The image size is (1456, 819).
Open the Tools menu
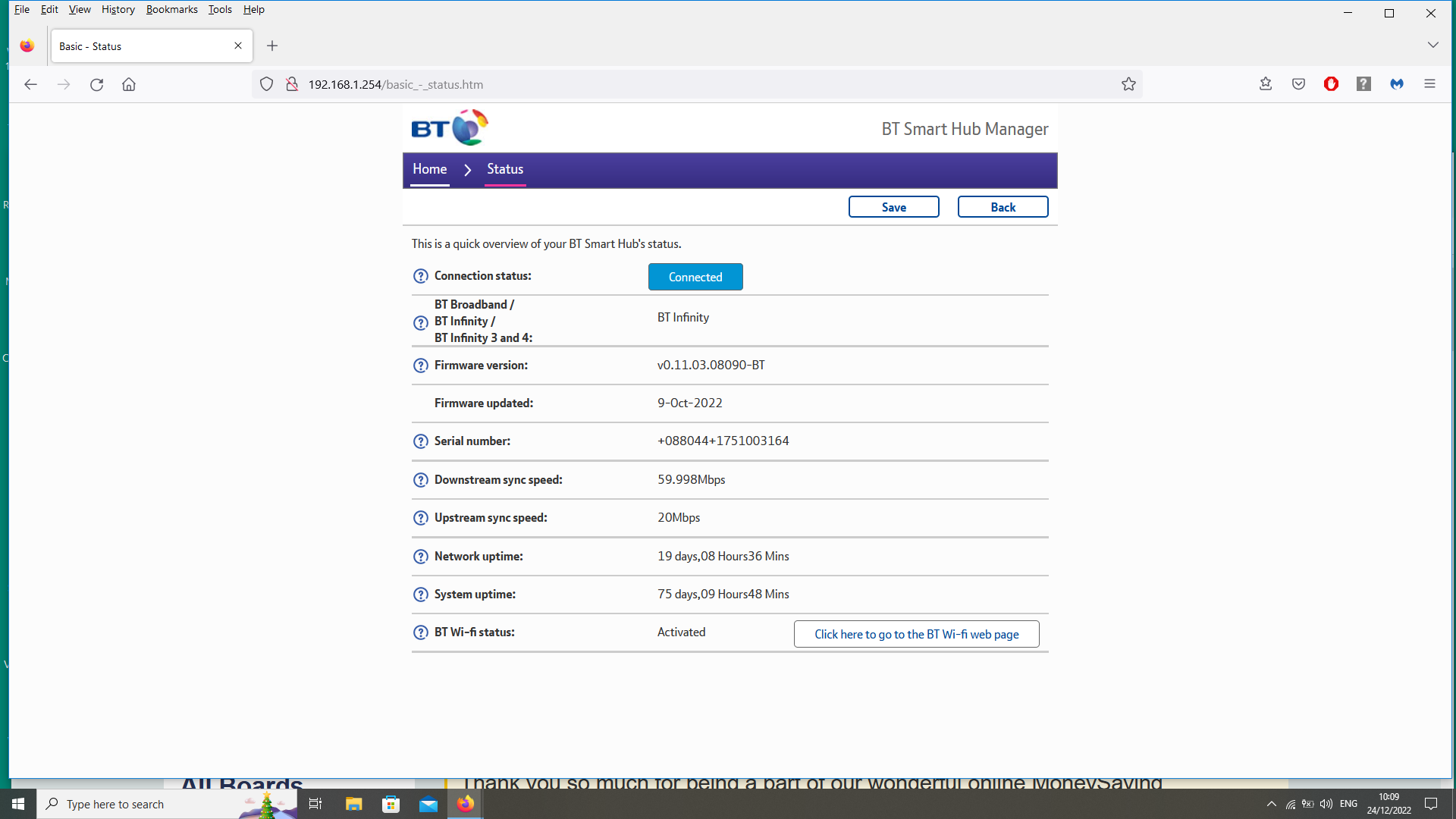tap(220, 9)
